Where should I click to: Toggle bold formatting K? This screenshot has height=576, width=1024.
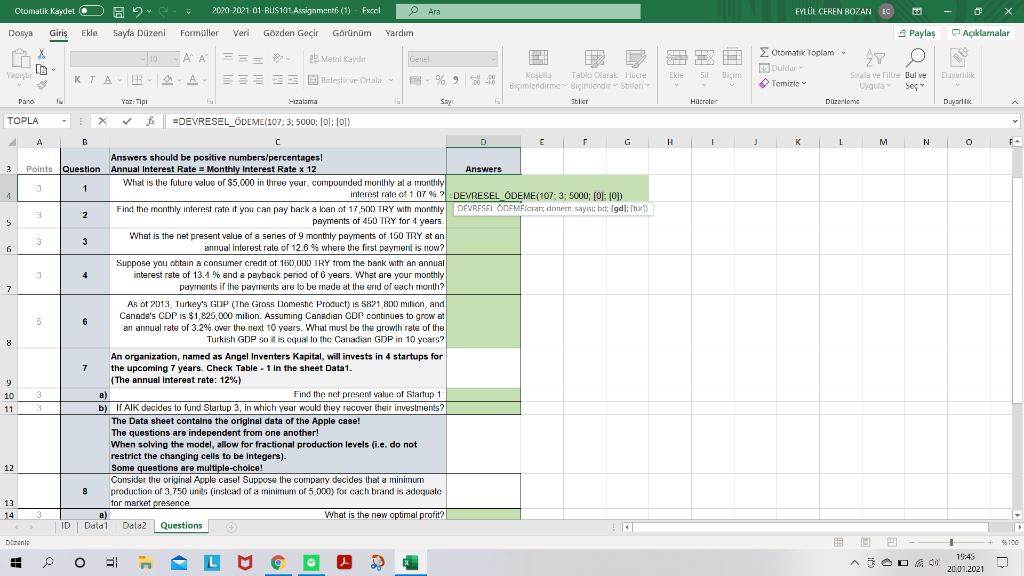pos(77,80)
